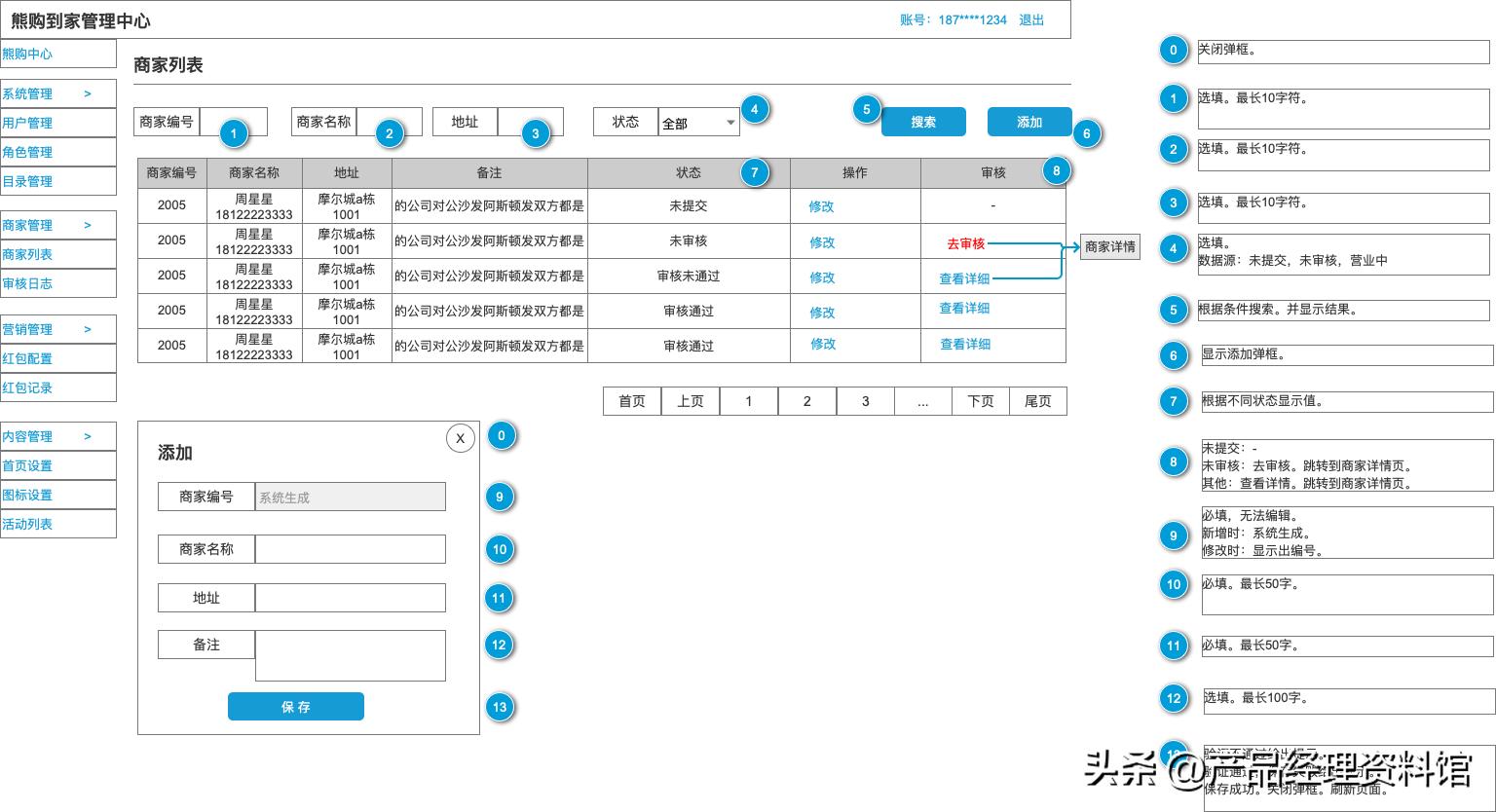Click 保存 in the add dialog
This screenshot has height=812, width=1496.
295,706
